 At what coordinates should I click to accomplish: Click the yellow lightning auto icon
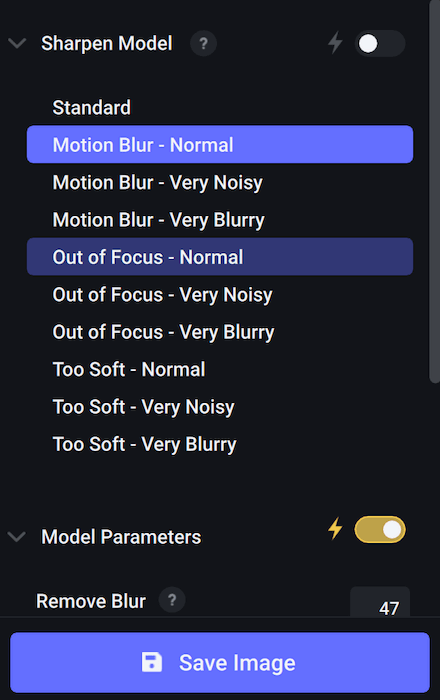coord(335,529)
